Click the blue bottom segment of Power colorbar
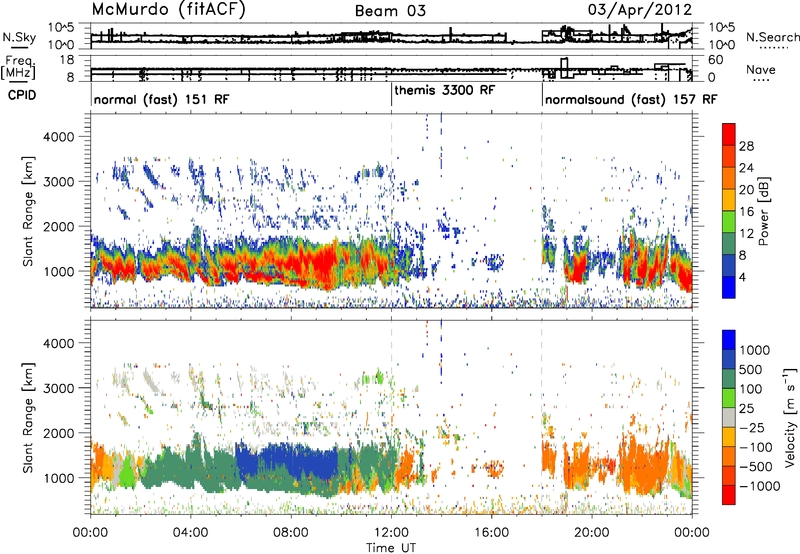The width and height of the screenshot is (800, 554). (729, 287)
